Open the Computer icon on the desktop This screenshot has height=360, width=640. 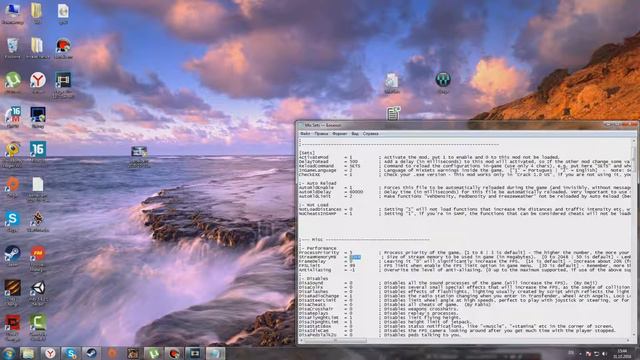click(x=13, y=12)
